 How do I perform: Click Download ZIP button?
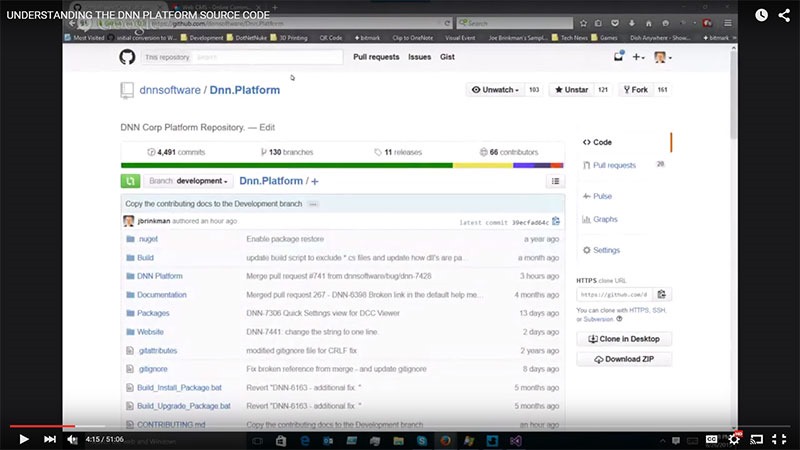point(624,359)
